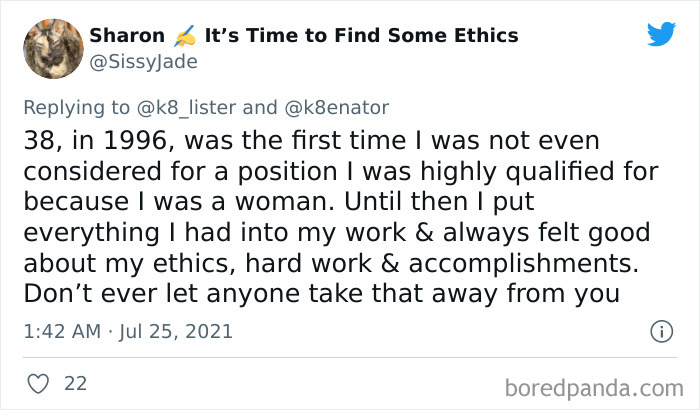
Task: Click the Twitter bird logo
Action: coord(661,35)
